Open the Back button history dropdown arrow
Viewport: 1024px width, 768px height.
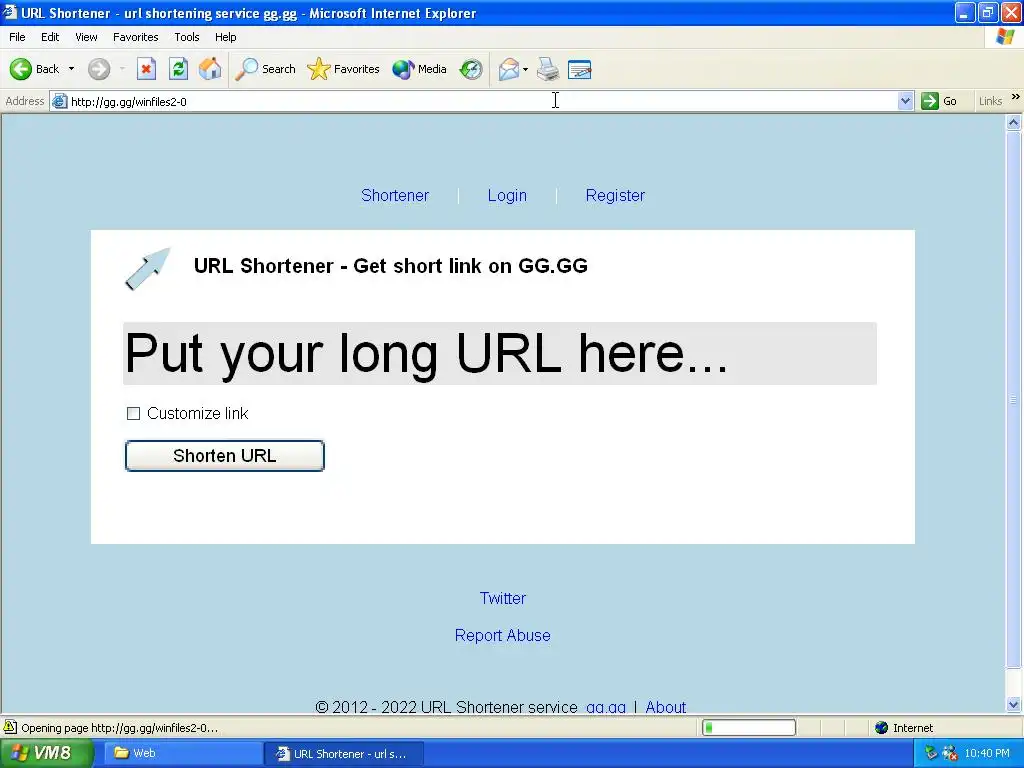coord(71,69)
